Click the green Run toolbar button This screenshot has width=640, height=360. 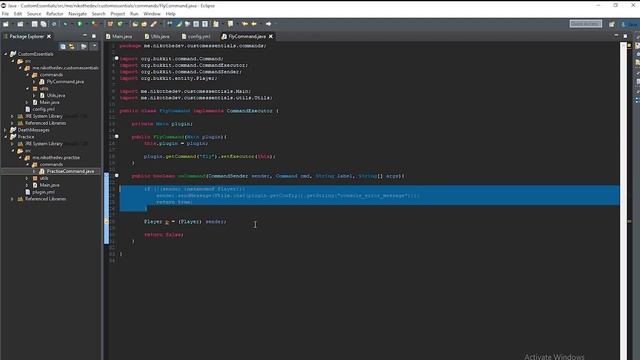coord(80,24)
